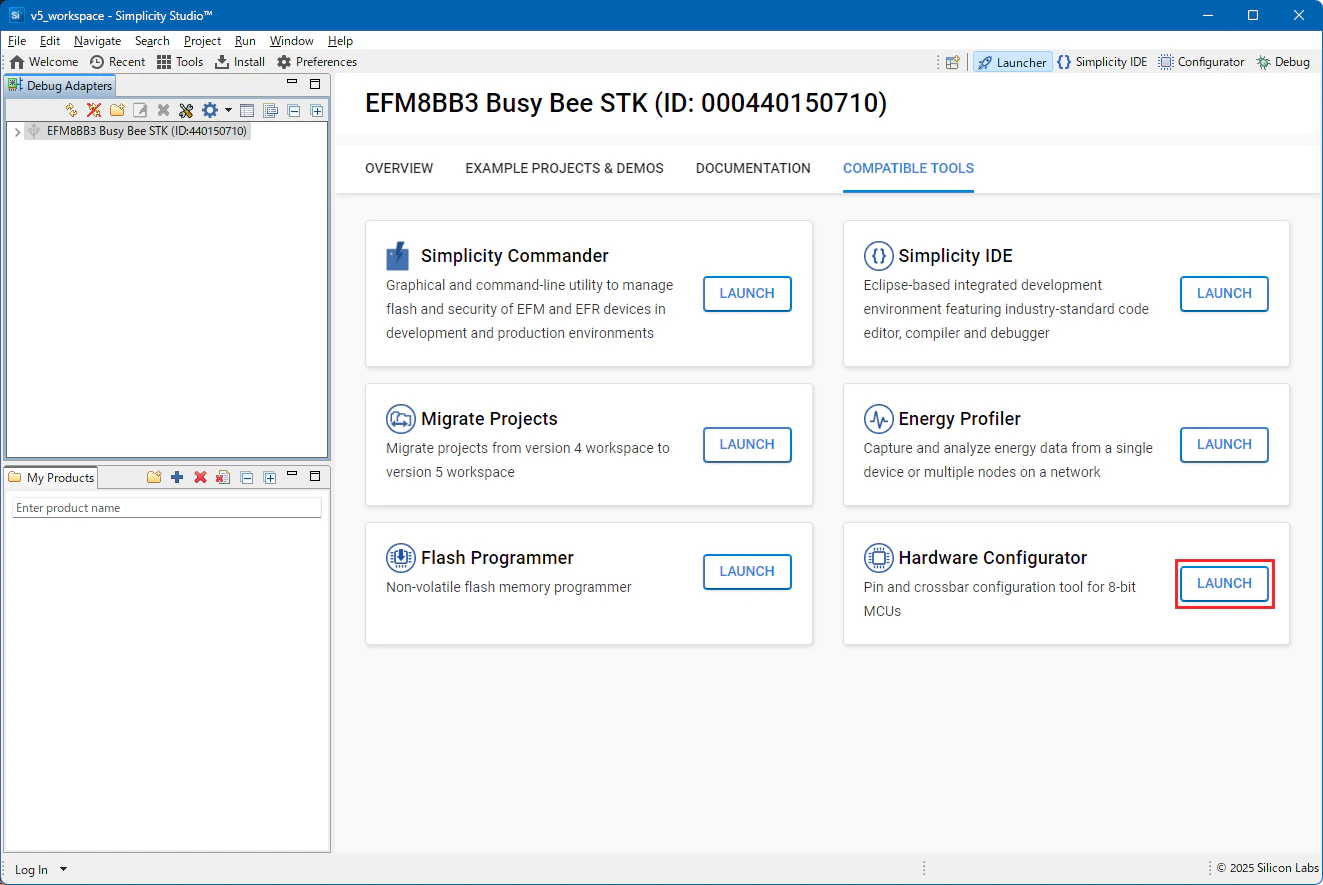Open the Edit menu
Screen dimensions: 1323x885
(50, 41)
